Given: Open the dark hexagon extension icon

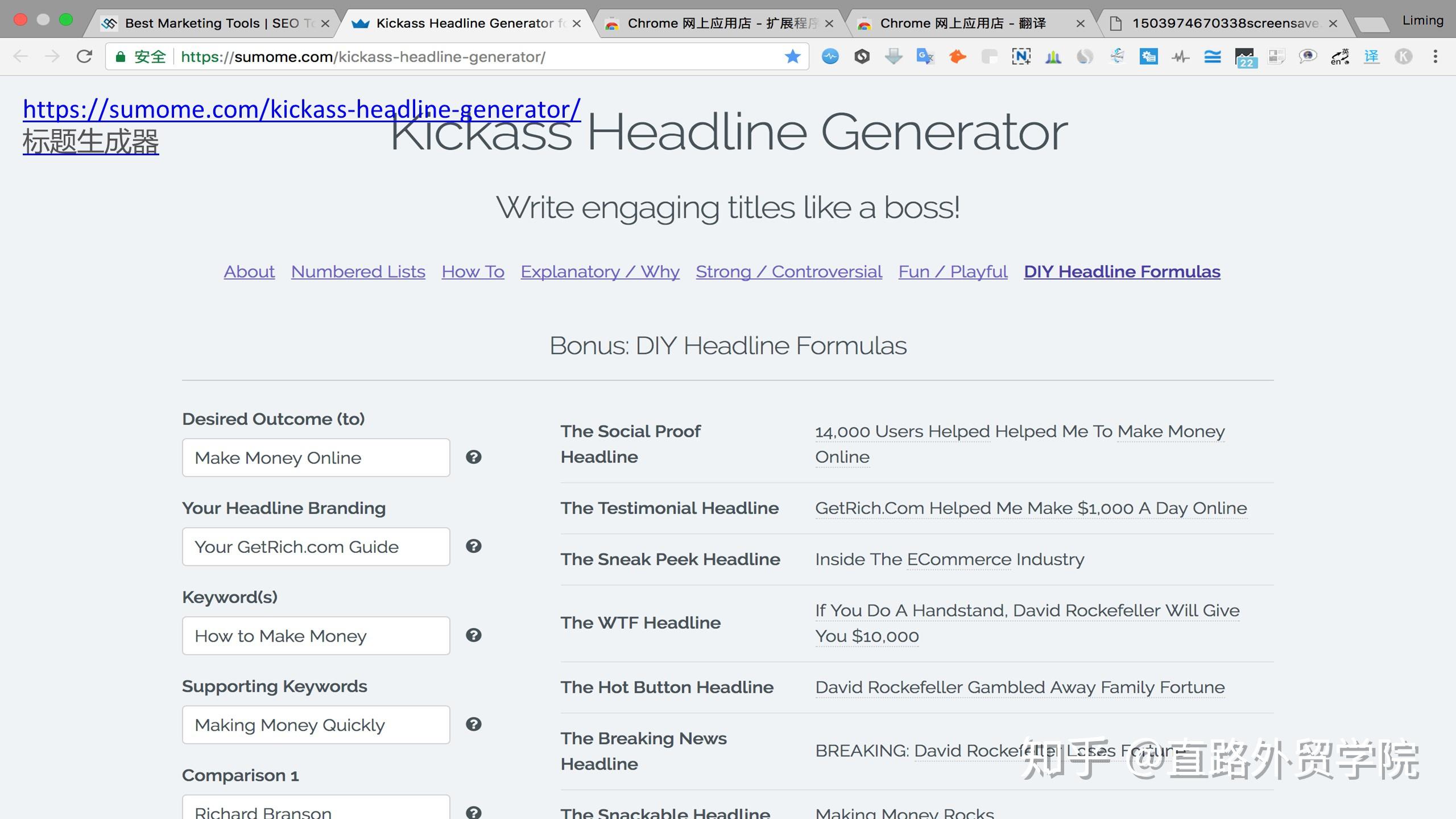Looking at the screenshot, I should point(862,56).
